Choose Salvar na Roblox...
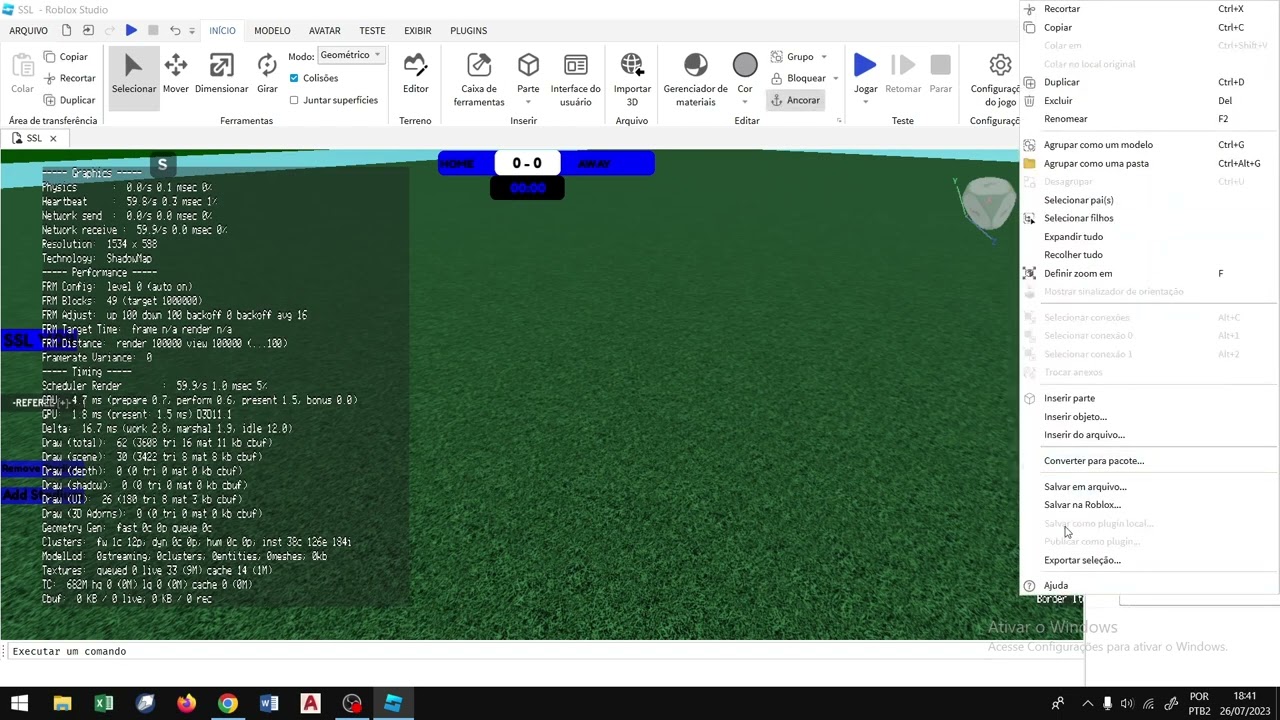The height and width of the screenshot is (720, 1280). point(1150,505)
